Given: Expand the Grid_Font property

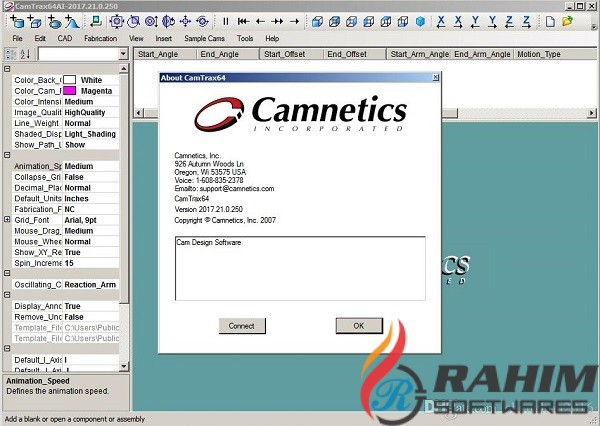Looking at the screenshot, I should click(7, 220).
